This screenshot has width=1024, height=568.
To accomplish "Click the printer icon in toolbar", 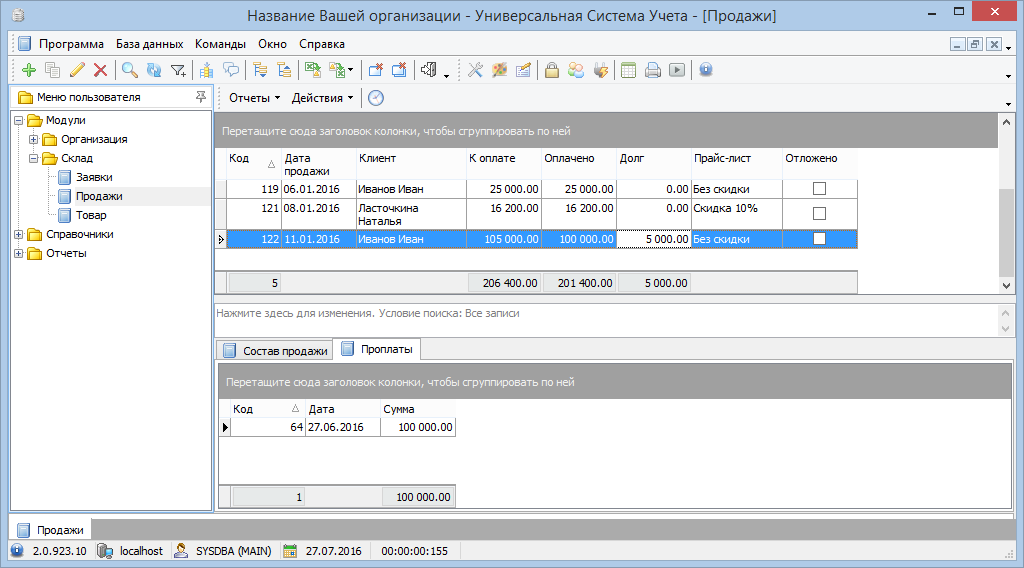I will pos(653,70).
